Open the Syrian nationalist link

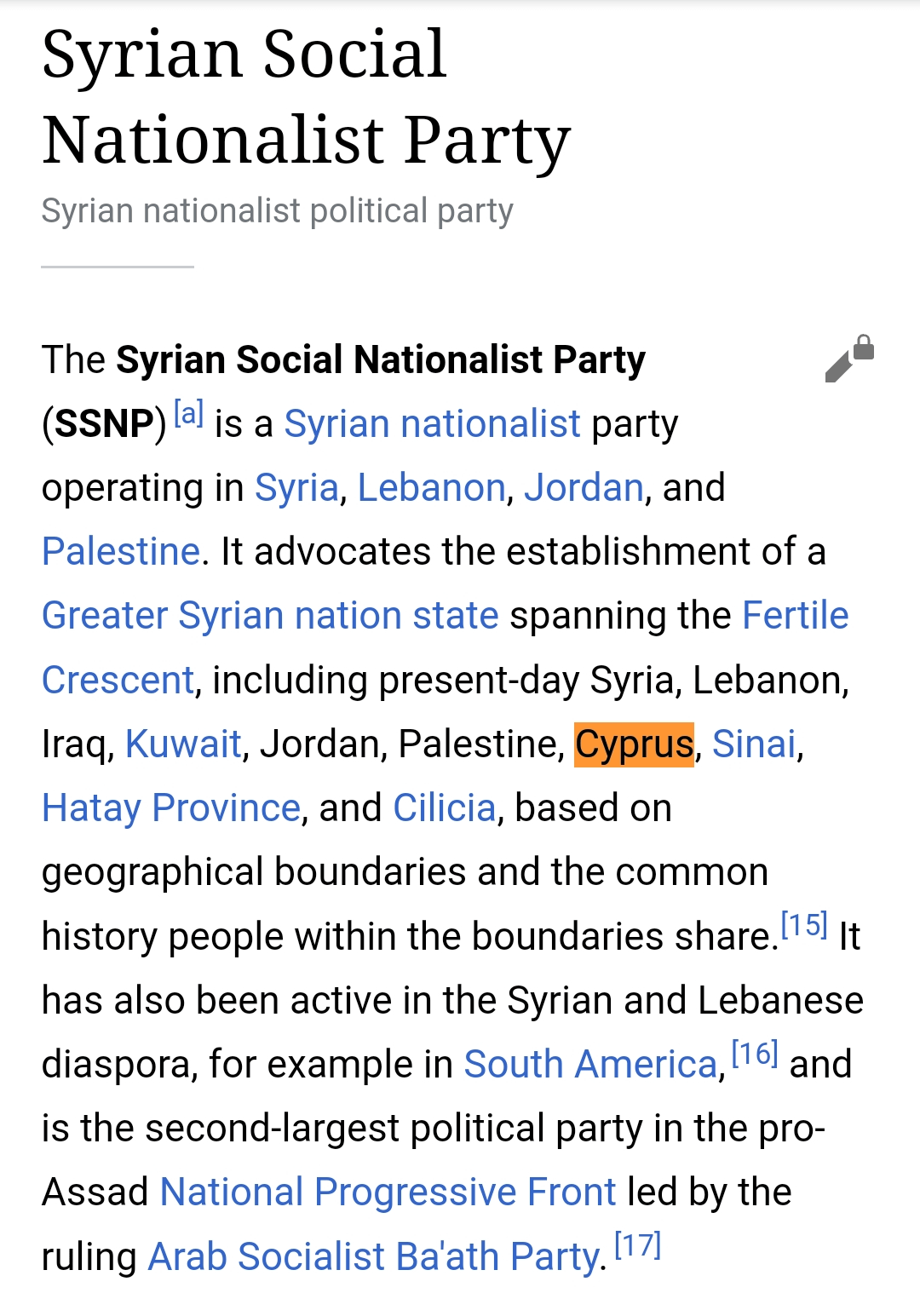click(x=432, y=424)
